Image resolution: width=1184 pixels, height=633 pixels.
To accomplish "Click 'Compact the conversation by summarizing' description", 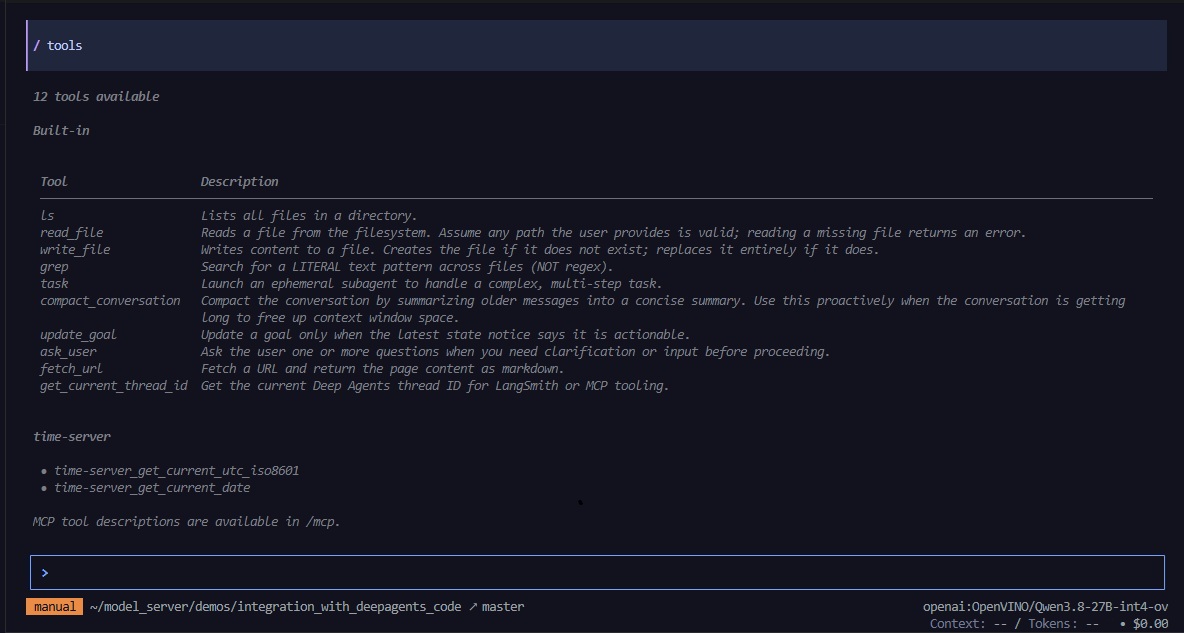I will [663, 309].
